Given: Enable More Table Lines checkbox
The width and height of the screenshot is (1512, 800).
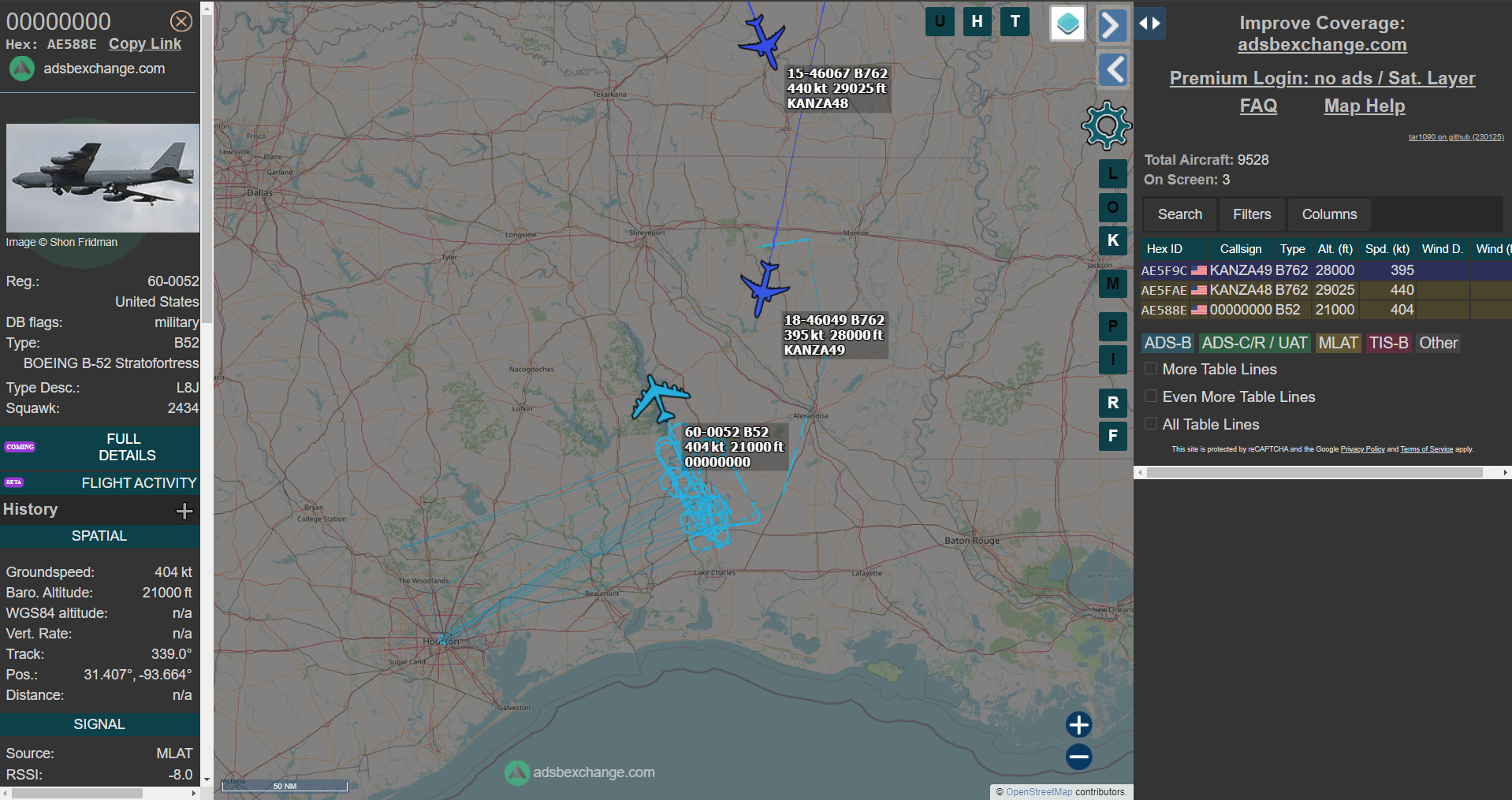Looking at the screenshot, I should point(1151,369).
